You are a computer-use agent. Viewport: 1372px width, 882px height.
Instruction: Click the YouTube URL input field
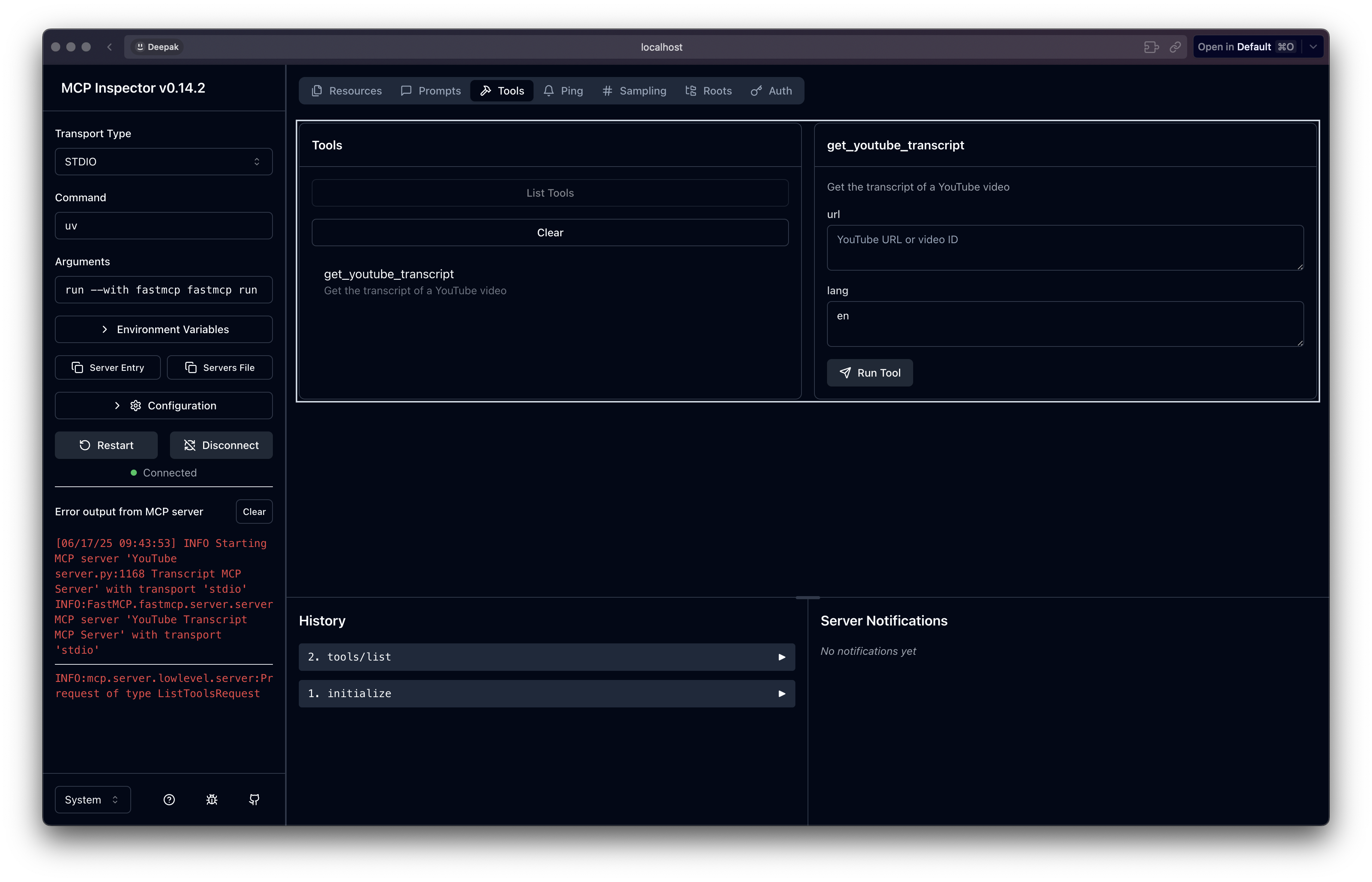point(1065,247)
